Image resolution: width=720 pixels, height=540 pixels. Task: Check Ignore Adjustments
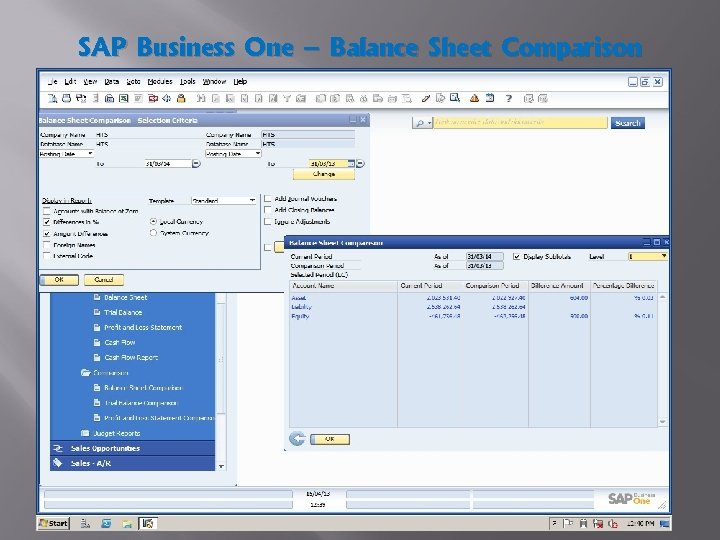pyautogui.click(x=268, y=221)
